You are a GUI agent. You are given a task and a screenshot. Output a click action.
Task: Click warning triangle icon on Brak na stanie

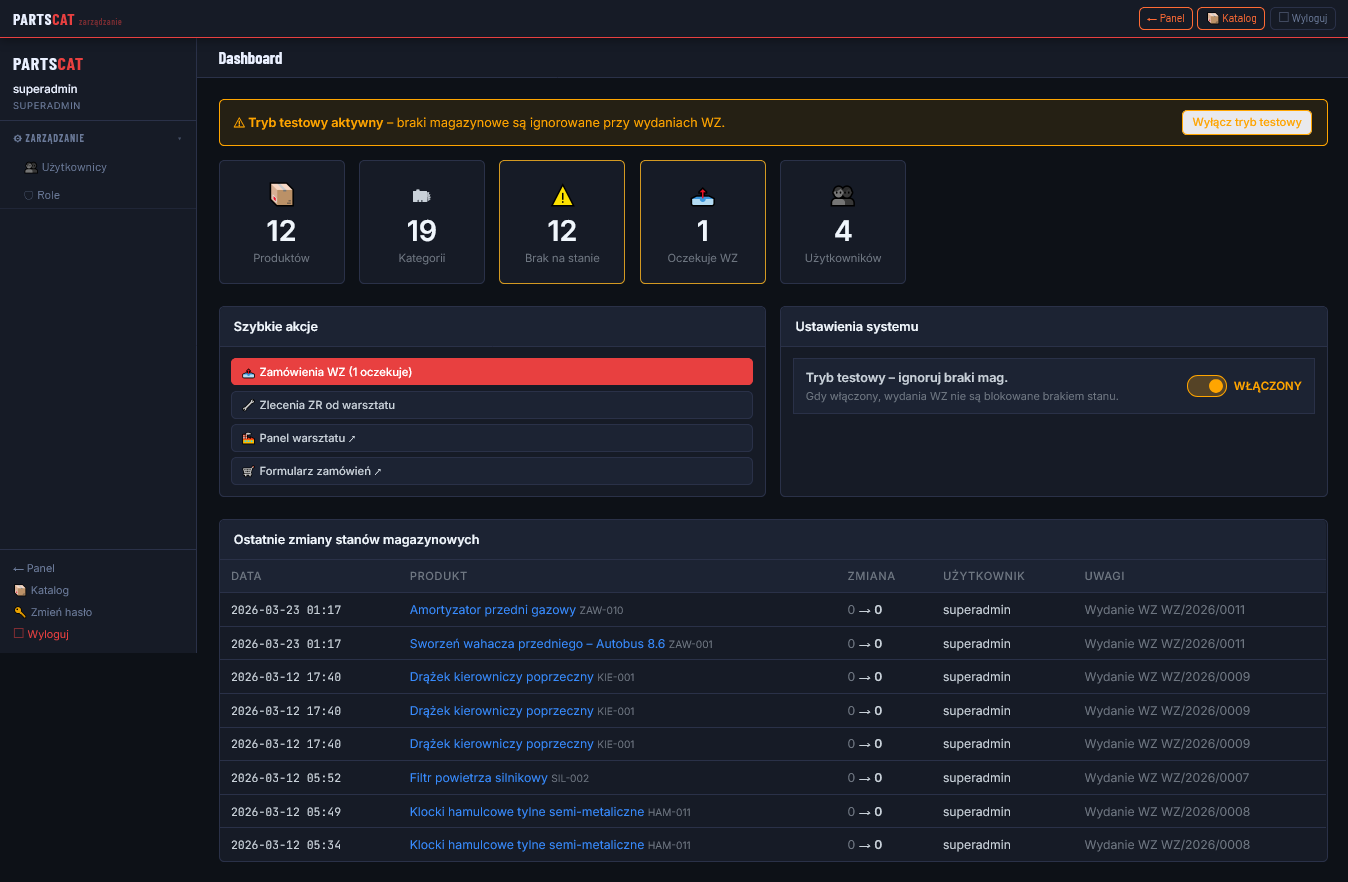[562, 196]
